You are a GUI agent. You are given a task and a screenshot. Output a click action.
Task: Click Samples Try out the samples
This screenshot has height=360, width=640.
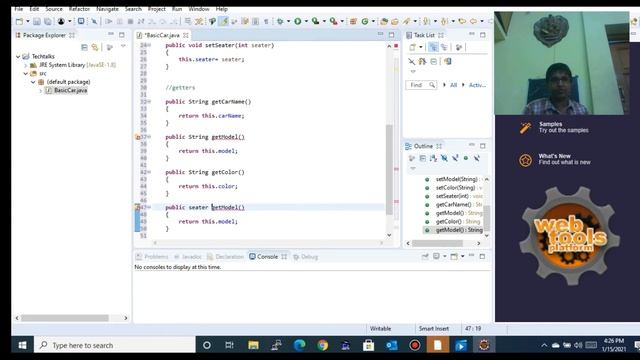(554, 127)
